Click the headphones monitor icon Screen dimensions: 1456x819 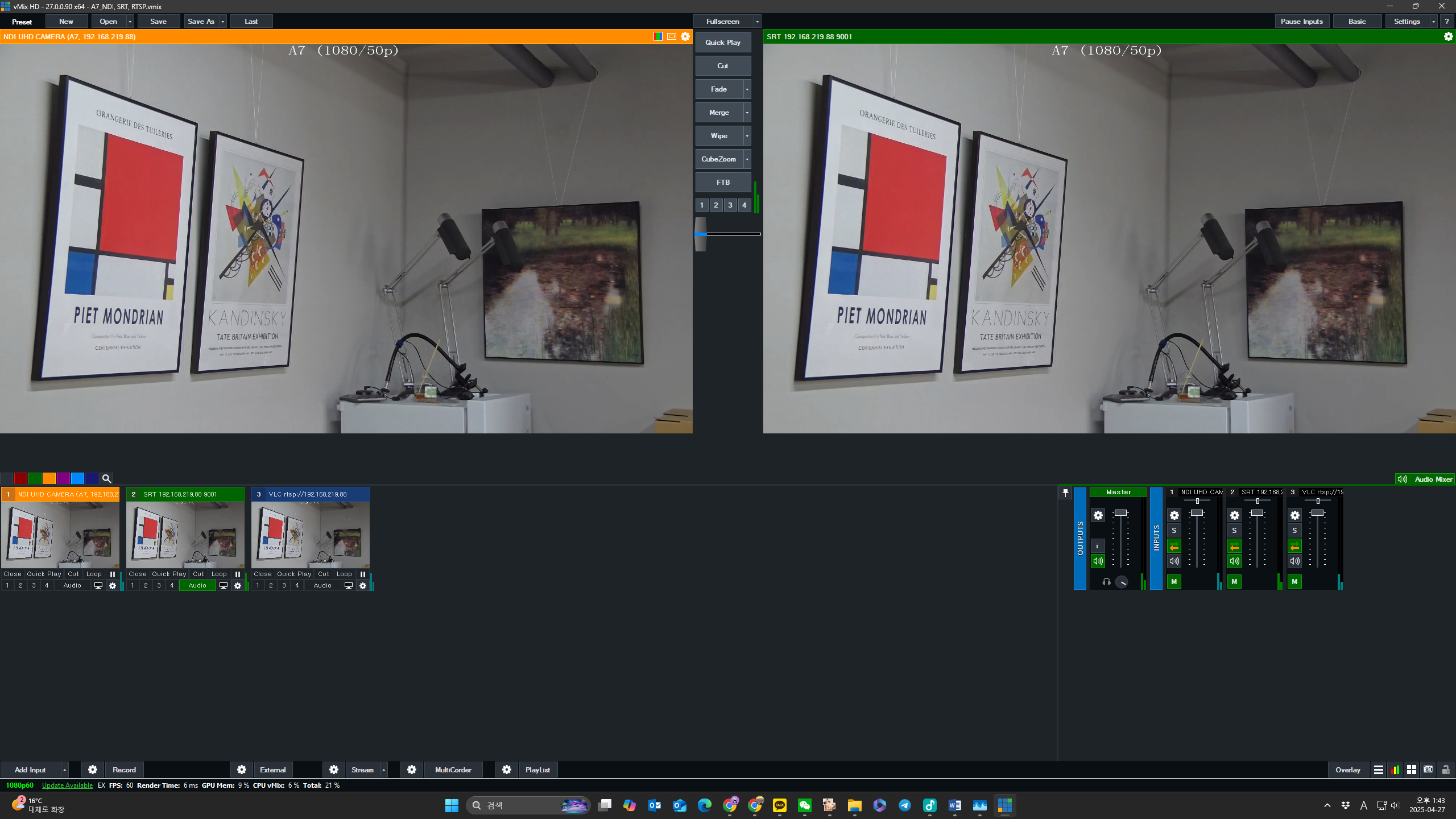tap(1106, 581)
